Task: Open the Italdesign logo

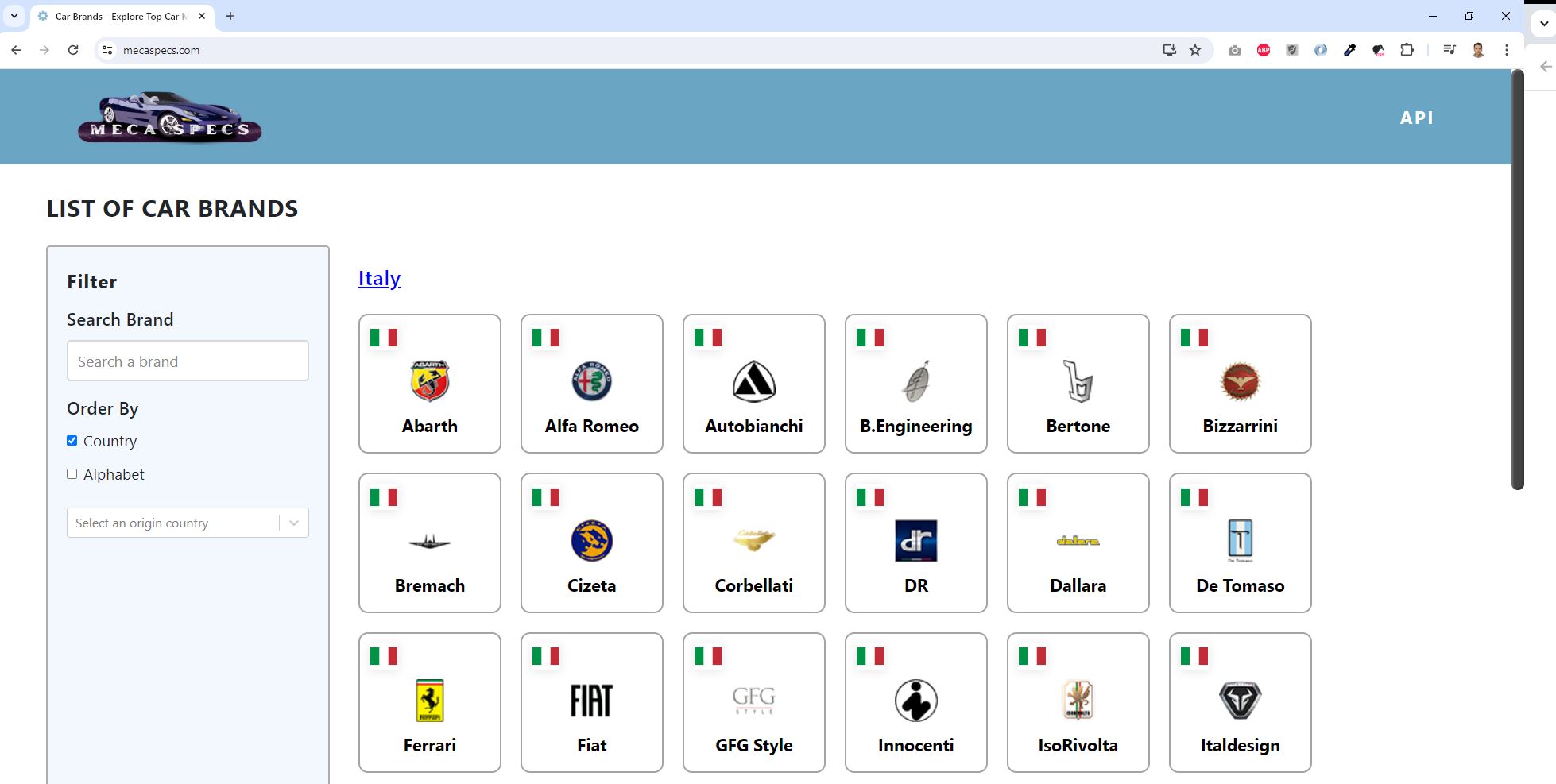Action: 1241,701
